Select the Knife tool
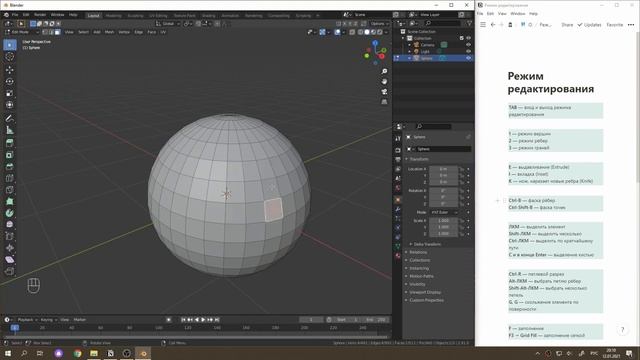640x360 pixels. (10, 190)
